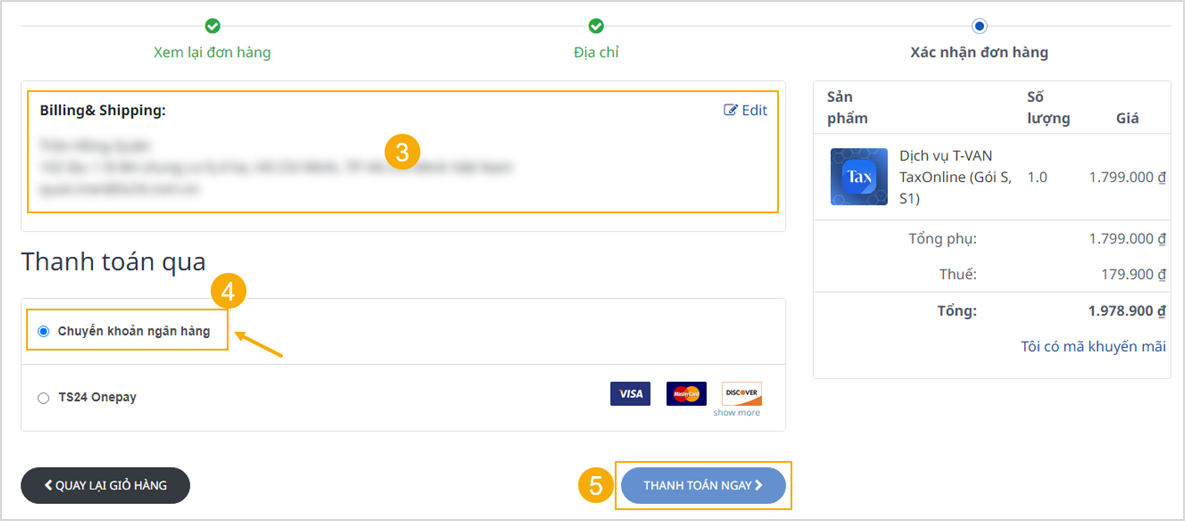Click the Edit link in Billing & Shipping
The width and height of the screenshot is (1185, 521).
point(745,110)
